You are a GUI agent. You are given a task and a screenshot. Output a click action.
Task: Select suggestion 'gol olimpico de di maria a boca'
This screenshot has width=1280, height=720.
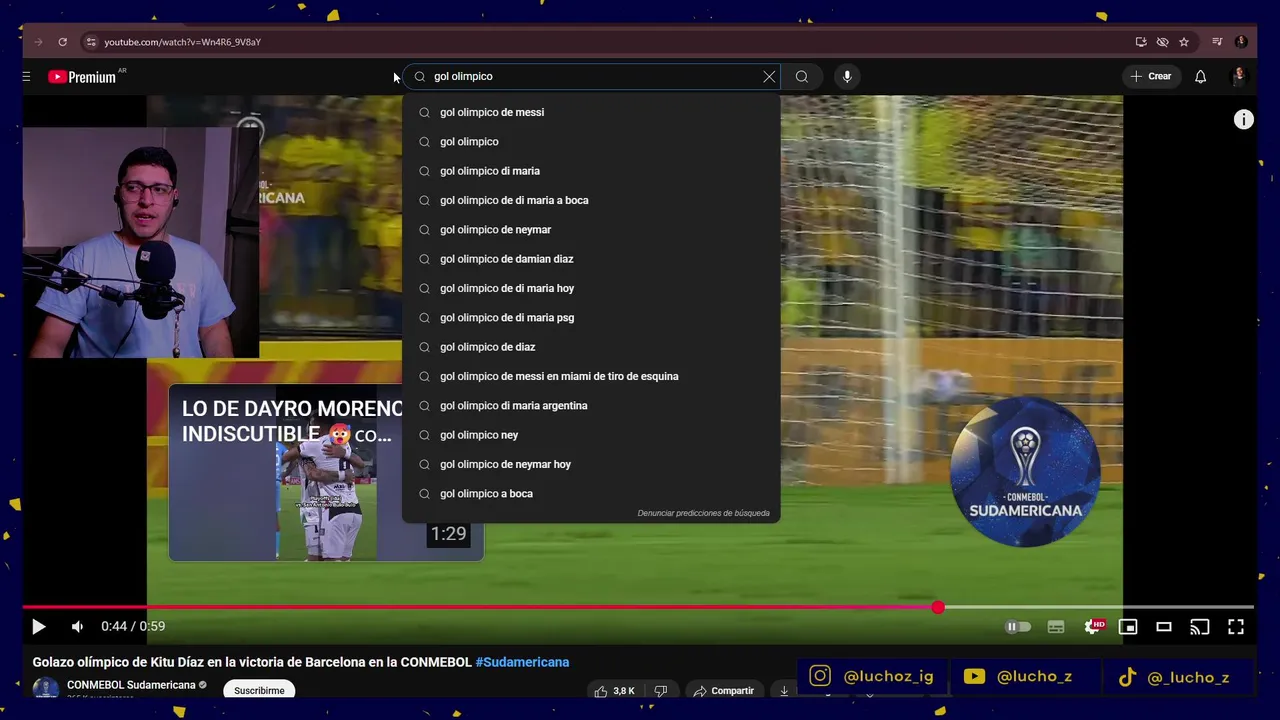591,200
